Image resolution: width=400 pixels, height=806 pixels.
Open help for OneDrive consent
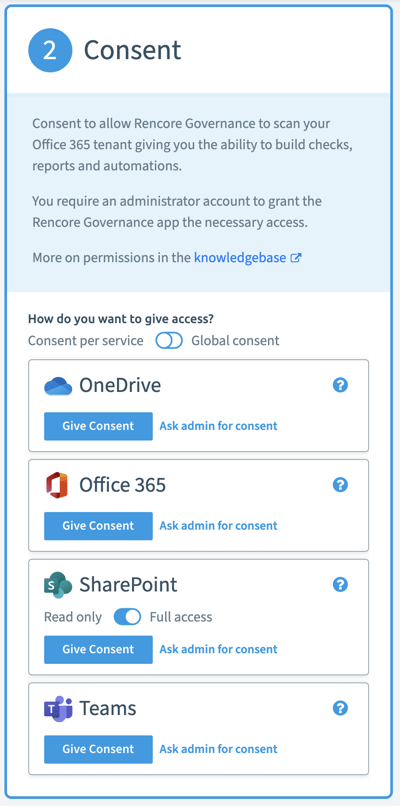tap(340, 385)
